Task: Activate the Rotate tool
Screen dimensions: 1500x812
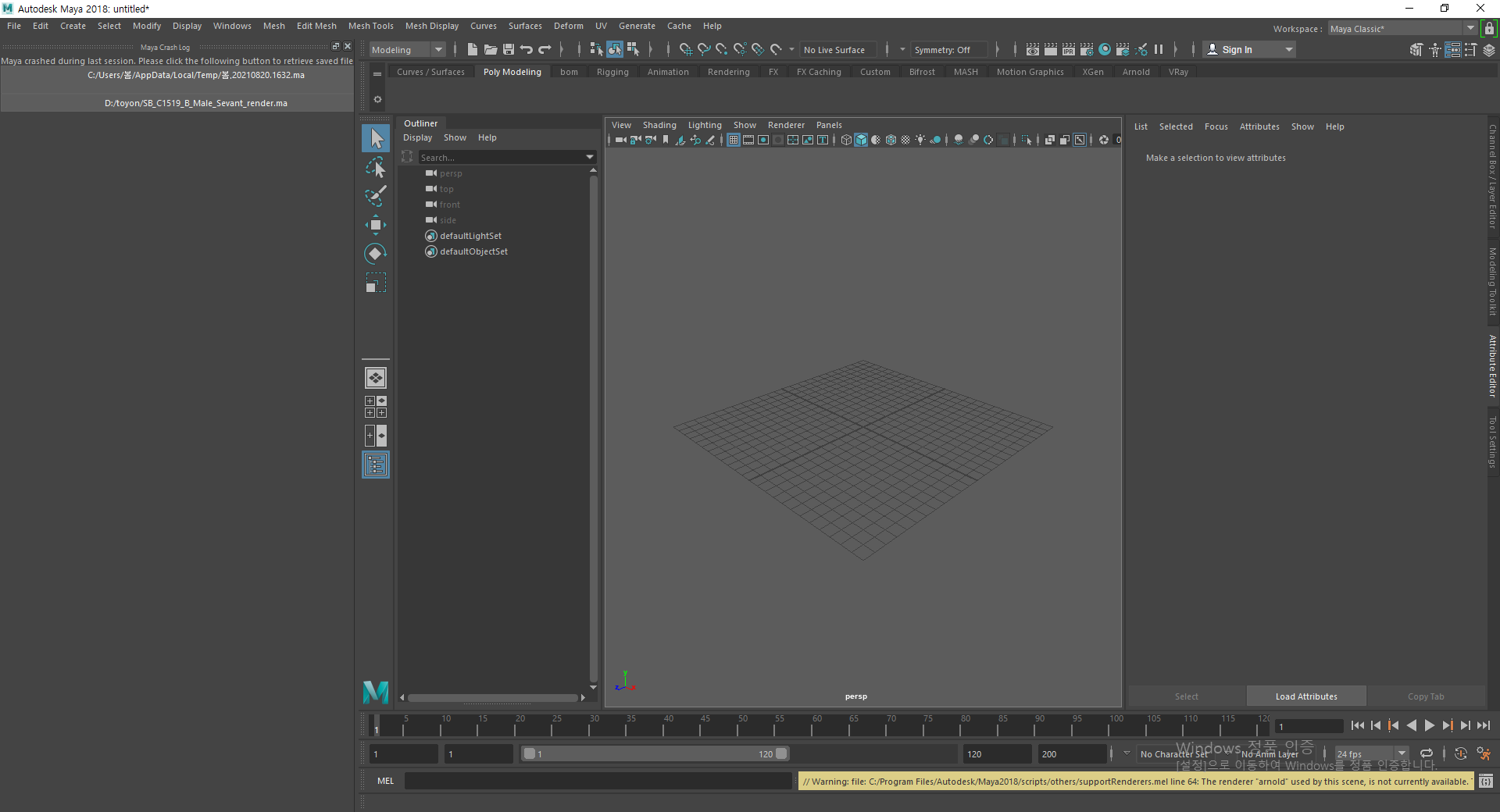Action: [x=376, y=254]
